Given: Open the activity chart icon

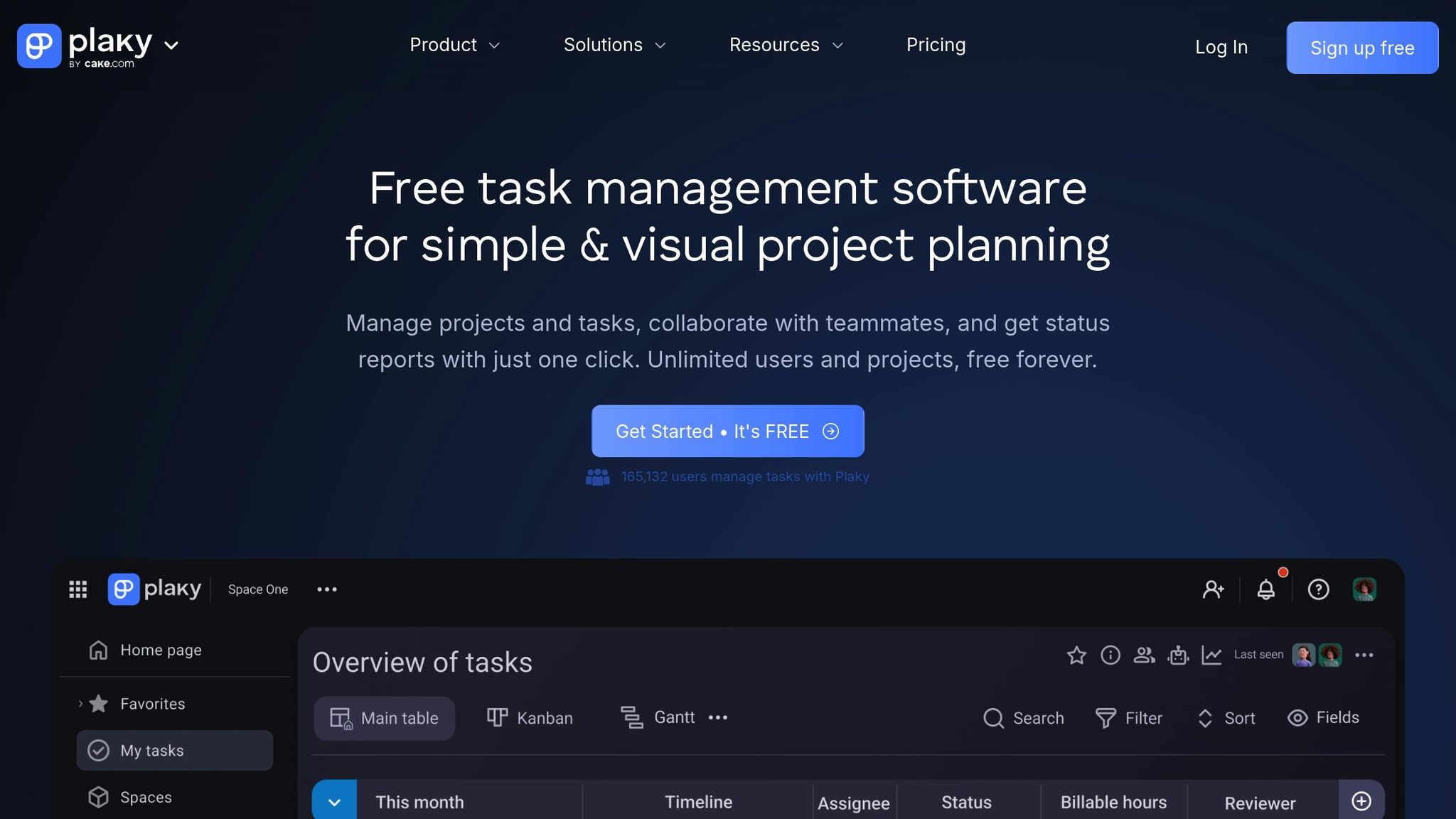Looking at the screenshot, I should coord(1211,655).
